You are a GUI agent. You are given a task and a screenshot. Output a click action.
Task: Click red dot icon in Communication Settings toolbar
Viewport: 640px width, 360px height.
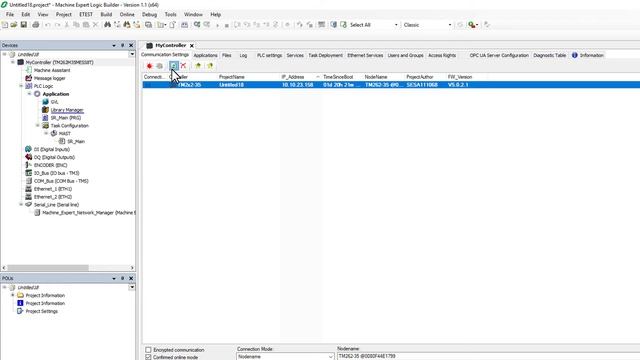click(149, 66)
